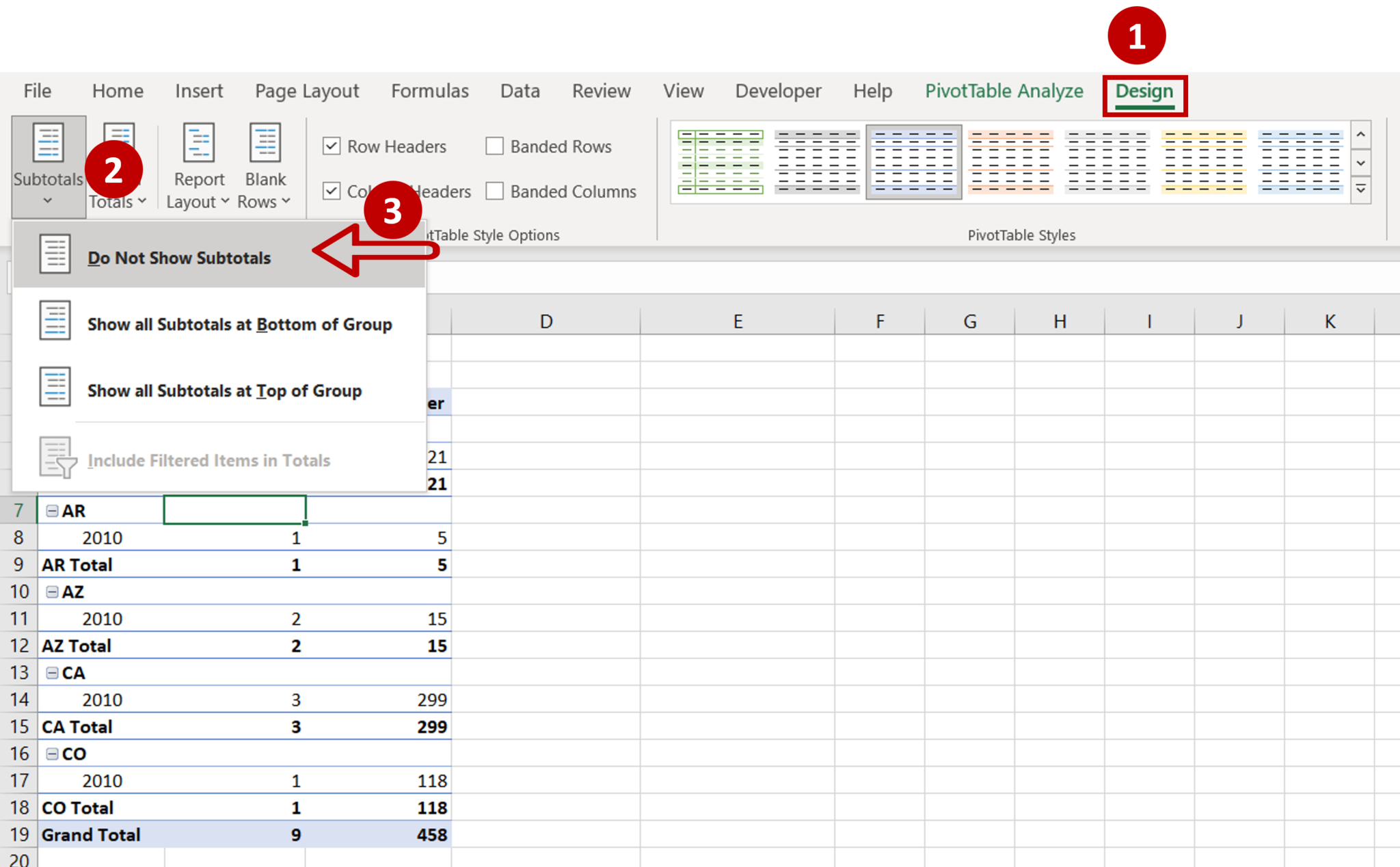Select column D header
This screenshot has height=867, width=1400.
546,321
